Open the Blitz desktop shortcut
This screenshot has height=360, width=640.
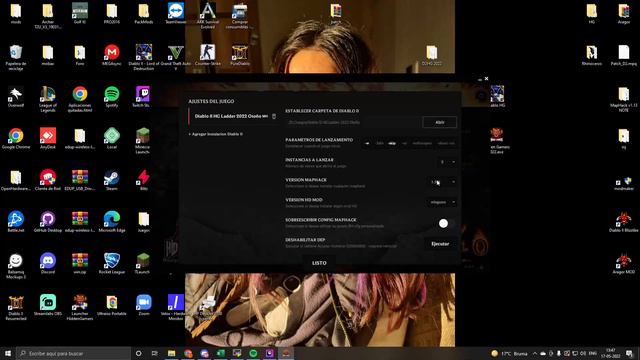coord(144,180)
